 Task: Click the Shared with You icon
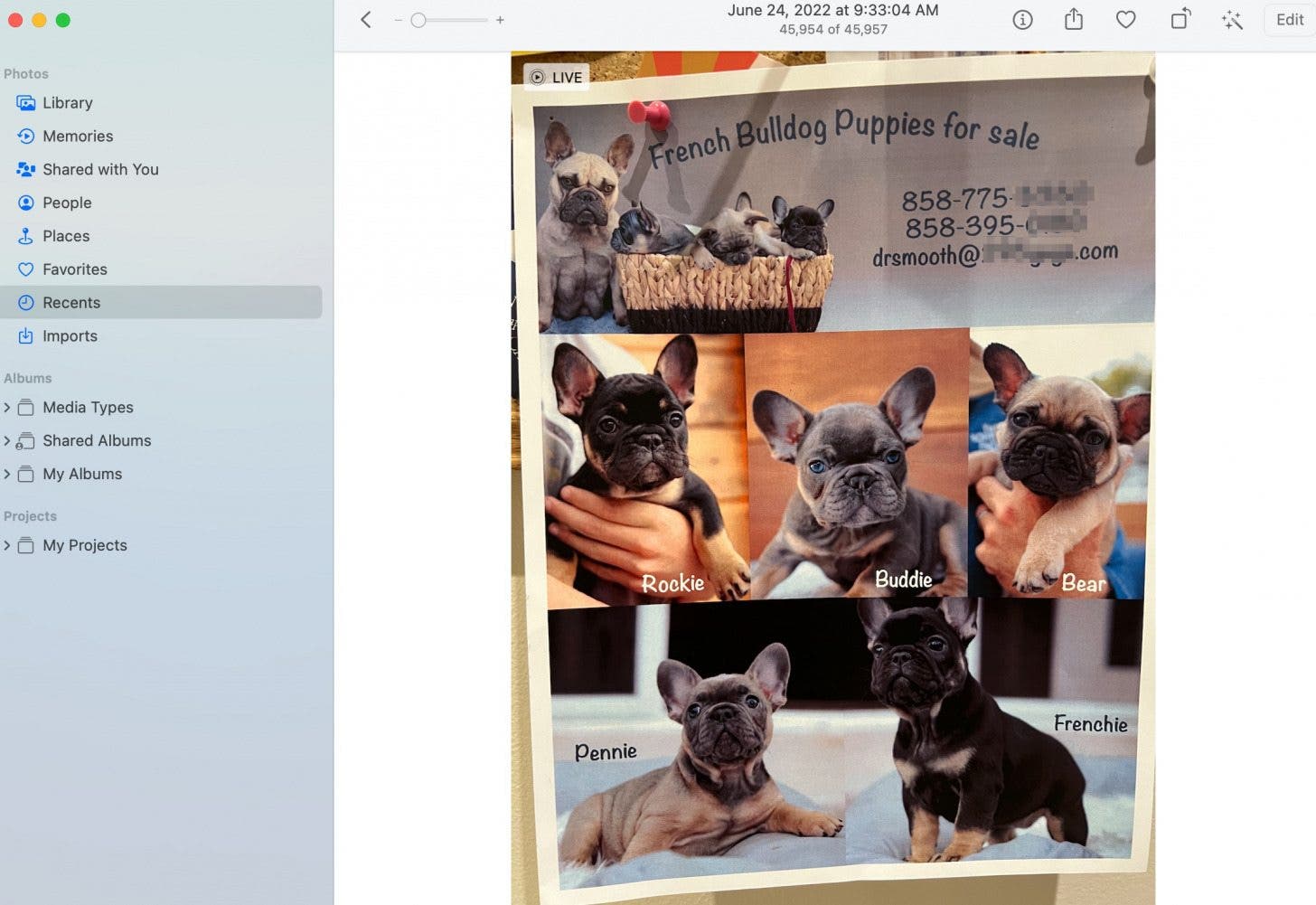[25, 169]
